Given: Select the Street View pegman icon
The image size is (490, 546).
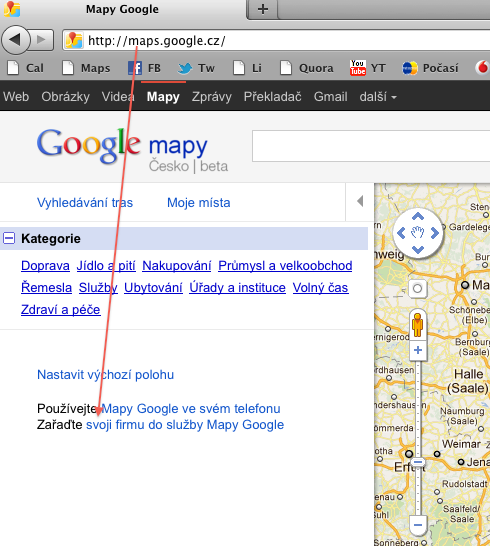Looking at the screenshot, I should click(417, 325).
